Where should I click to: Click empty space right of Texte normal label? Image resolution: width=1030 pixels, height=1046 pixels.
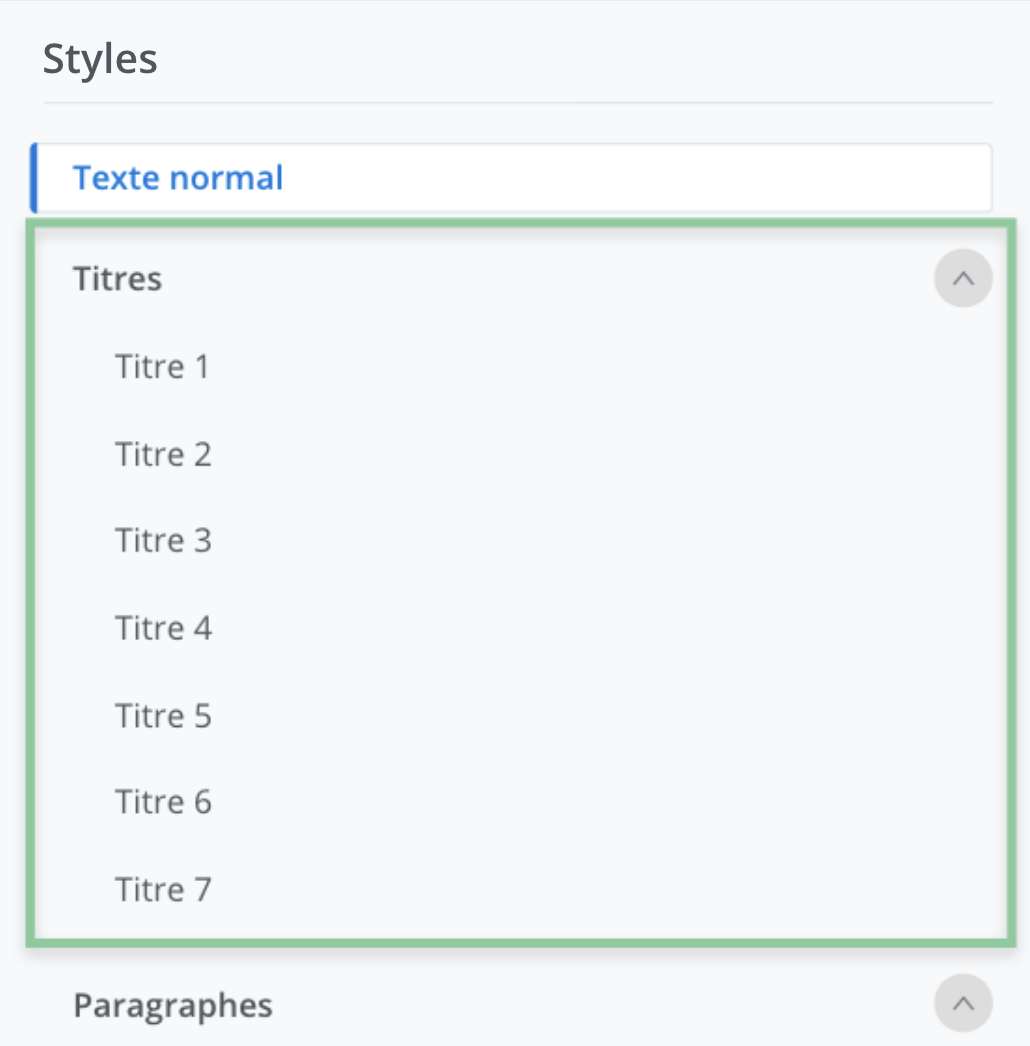(x=640, y=178)
